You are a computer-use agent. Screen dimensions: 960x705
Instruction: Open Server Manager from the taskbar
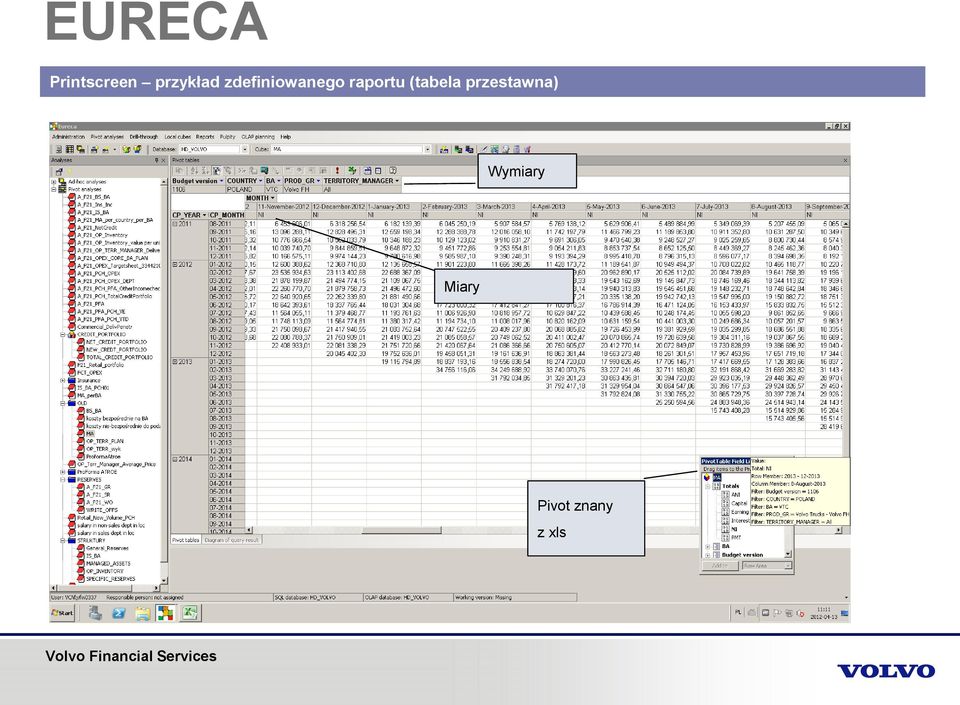point(95,613)
